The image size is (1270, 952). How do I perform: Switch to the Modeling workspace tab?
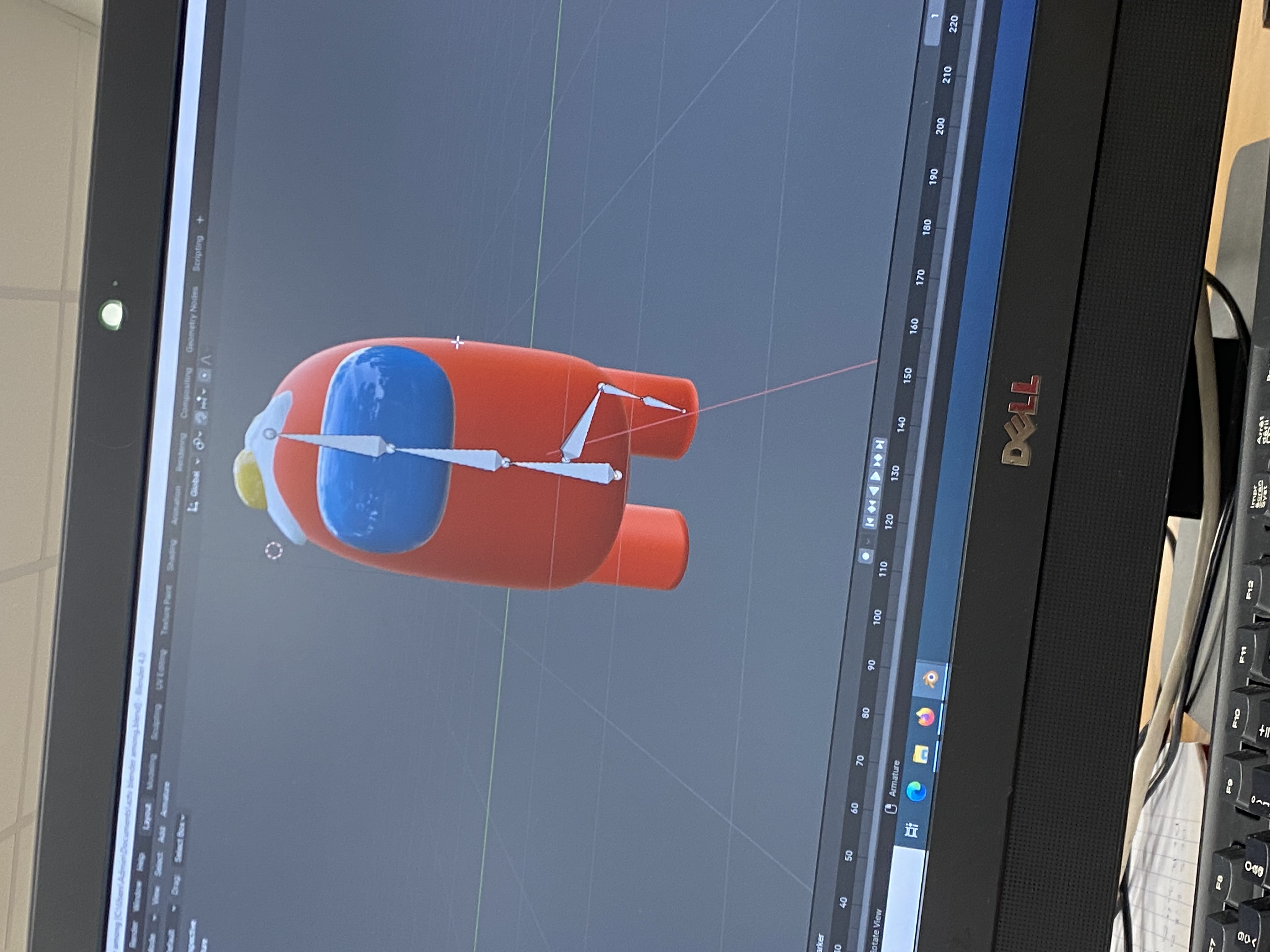[152, 772]
